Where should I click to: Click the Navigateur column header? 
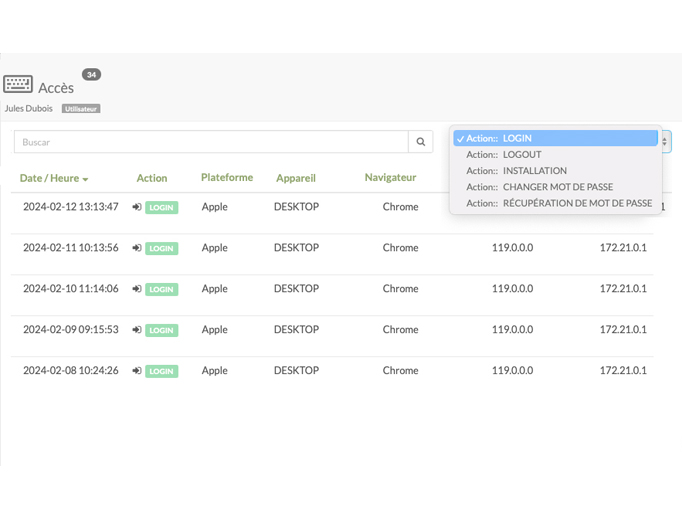tap(391, 177)
